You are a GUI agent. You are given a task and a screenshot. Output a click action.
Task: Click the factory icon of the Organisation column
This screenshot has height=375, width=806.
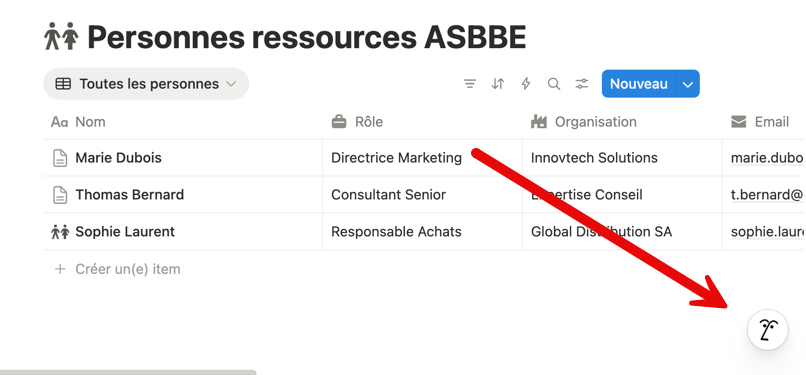click(x=539, y=122)
